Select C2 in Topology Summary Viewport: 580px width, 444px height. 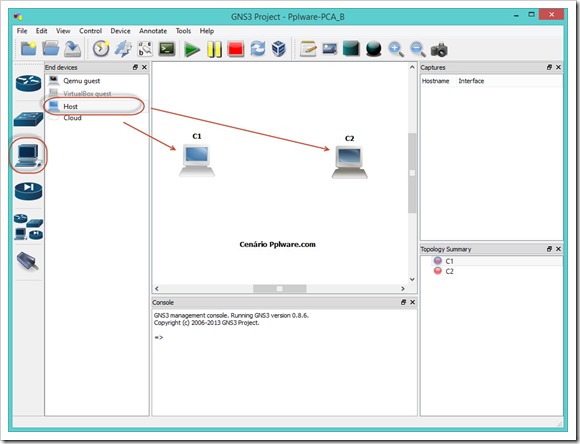tap(449, 271)
